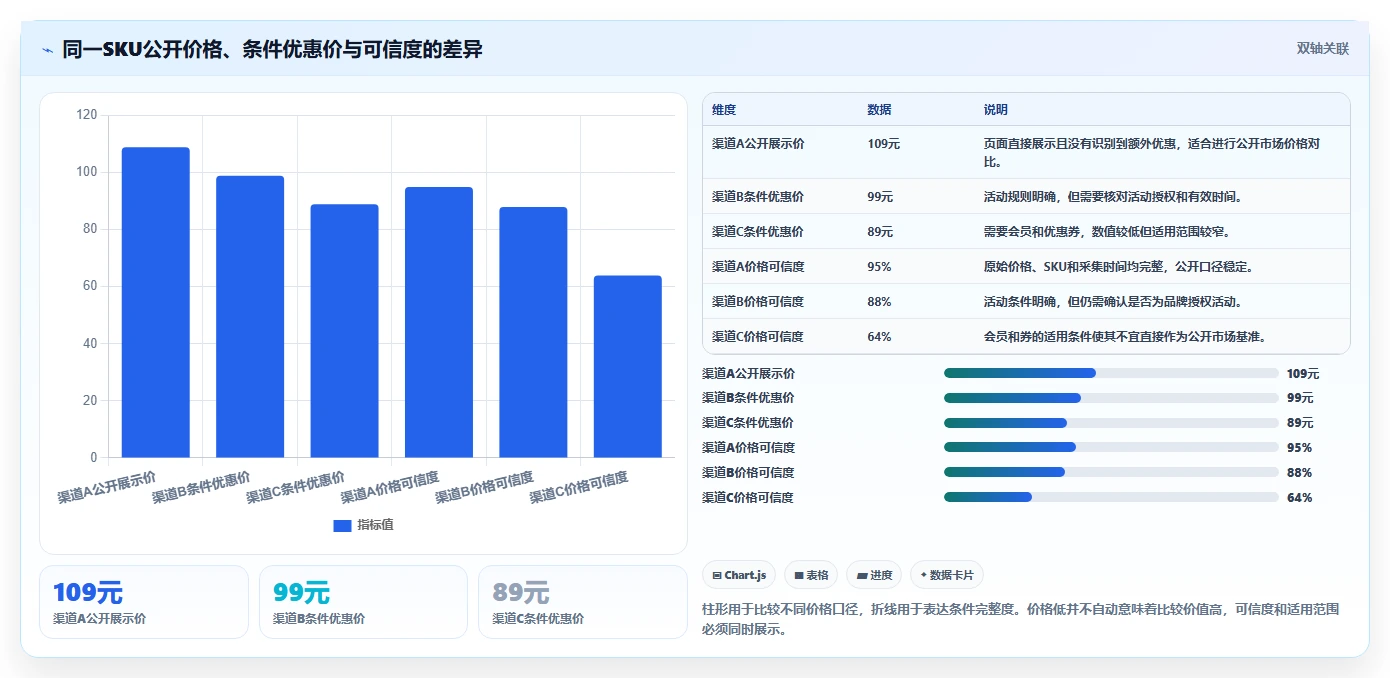Click the 渠道B价格可信度 table row label
This screenshot has width=1390, height=678.
point(758,302)
